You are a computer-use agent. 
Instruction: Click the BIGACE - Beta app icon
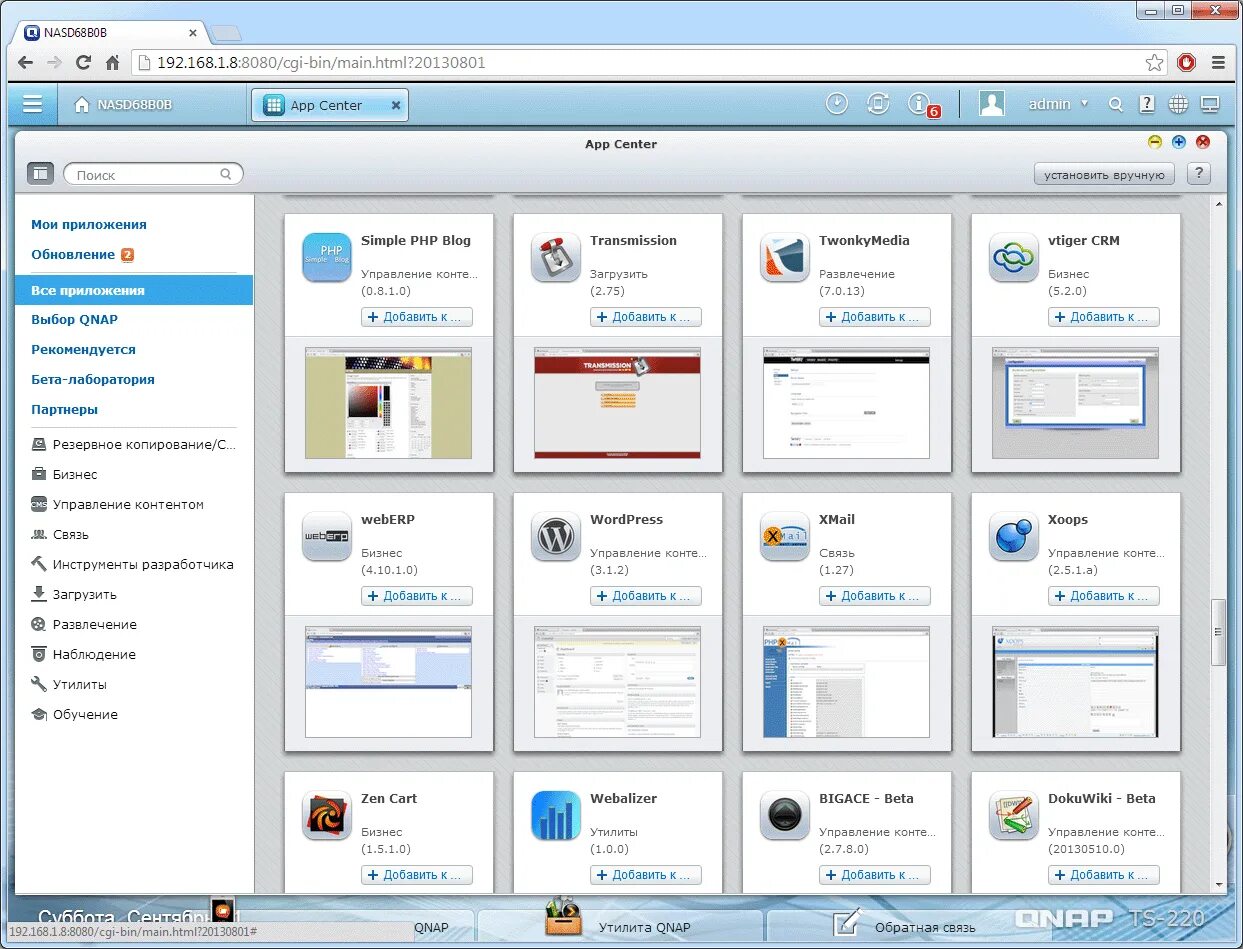(785, 816)
